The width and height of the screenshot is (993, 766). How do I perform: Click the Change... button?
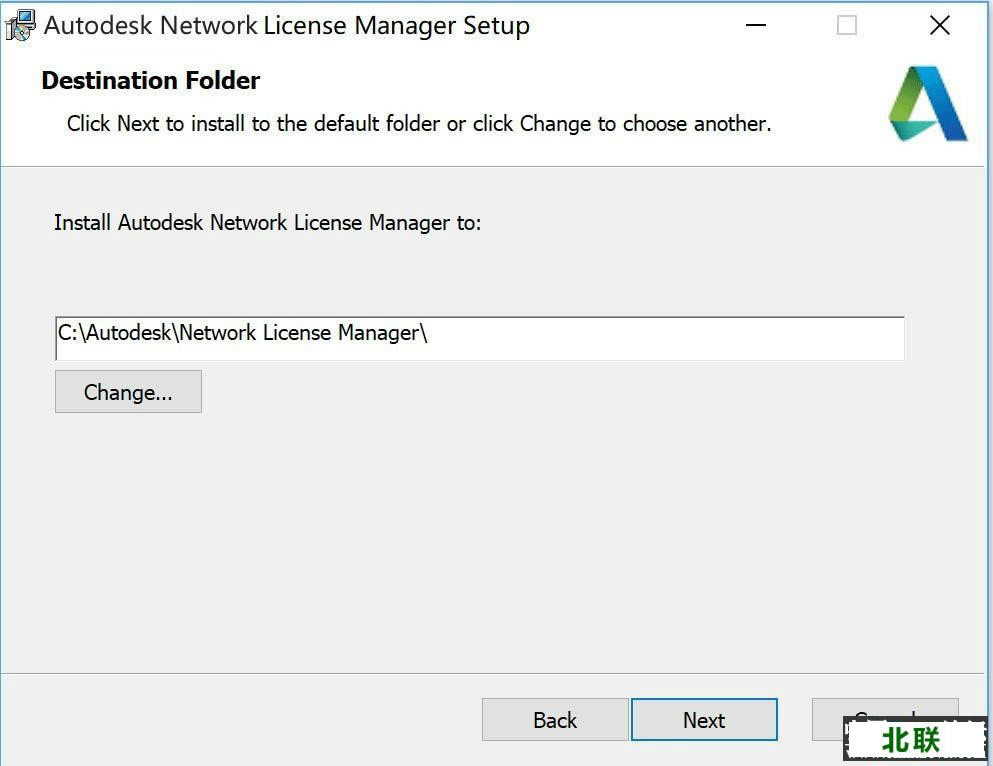[129, 392]
